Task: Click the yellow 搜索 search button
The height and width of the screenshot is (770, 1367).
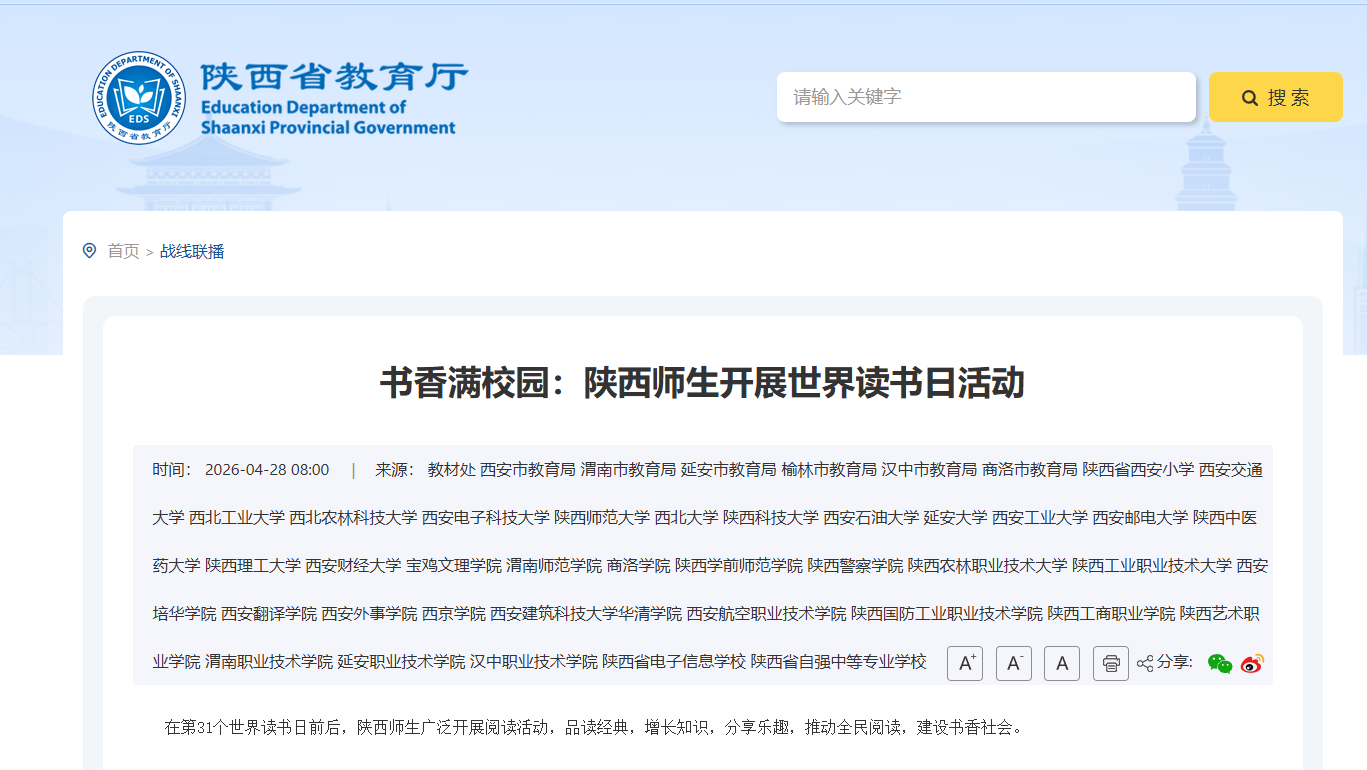Action: pos(1276,97)
